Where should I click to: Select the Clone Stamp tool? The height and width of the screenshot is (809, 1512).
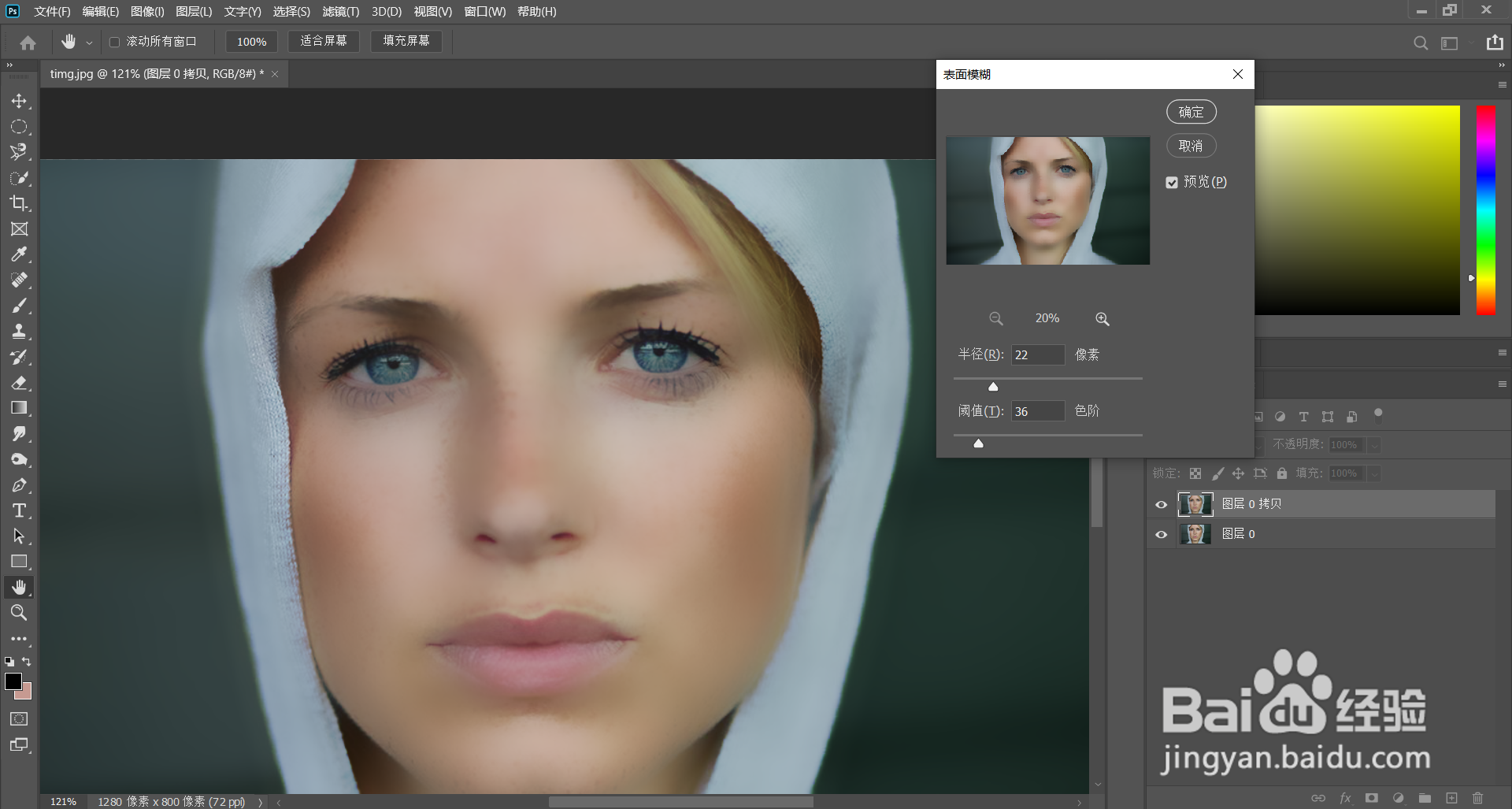(19, 332)
